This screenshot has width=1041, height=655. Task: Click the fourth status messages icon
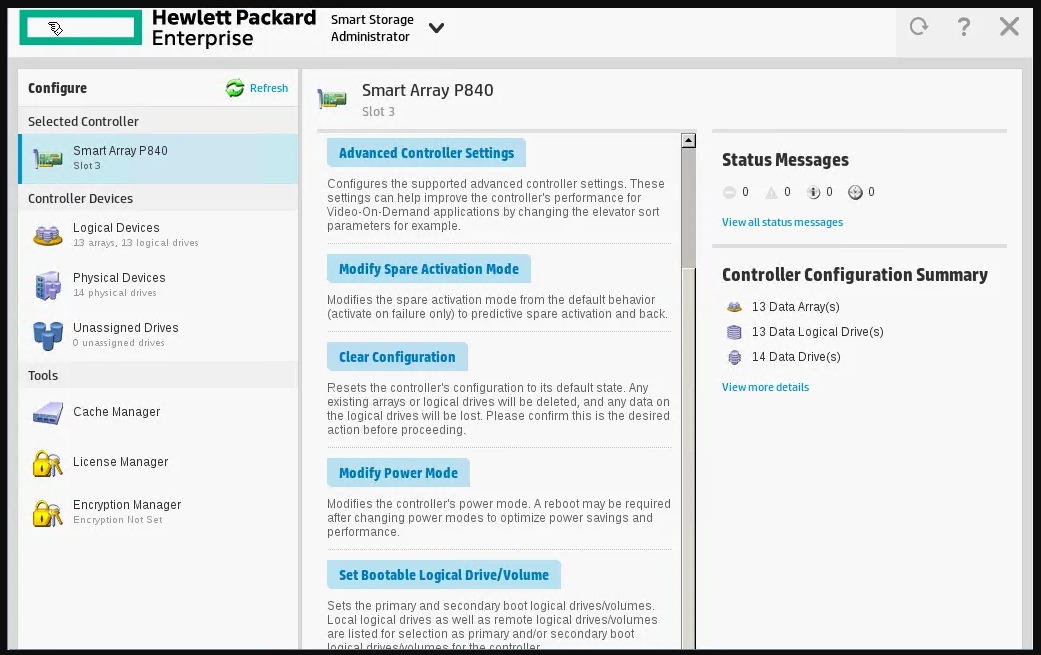[855, 192]
